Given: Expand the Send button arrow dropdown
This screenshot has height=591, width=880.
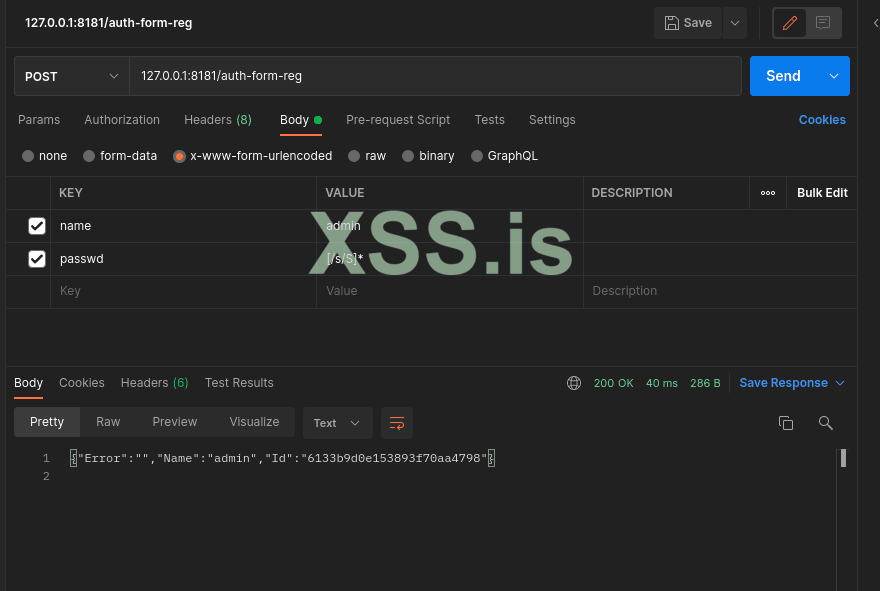Looking at the screenshot, I should pyautogui.click(x=834, y=76).
